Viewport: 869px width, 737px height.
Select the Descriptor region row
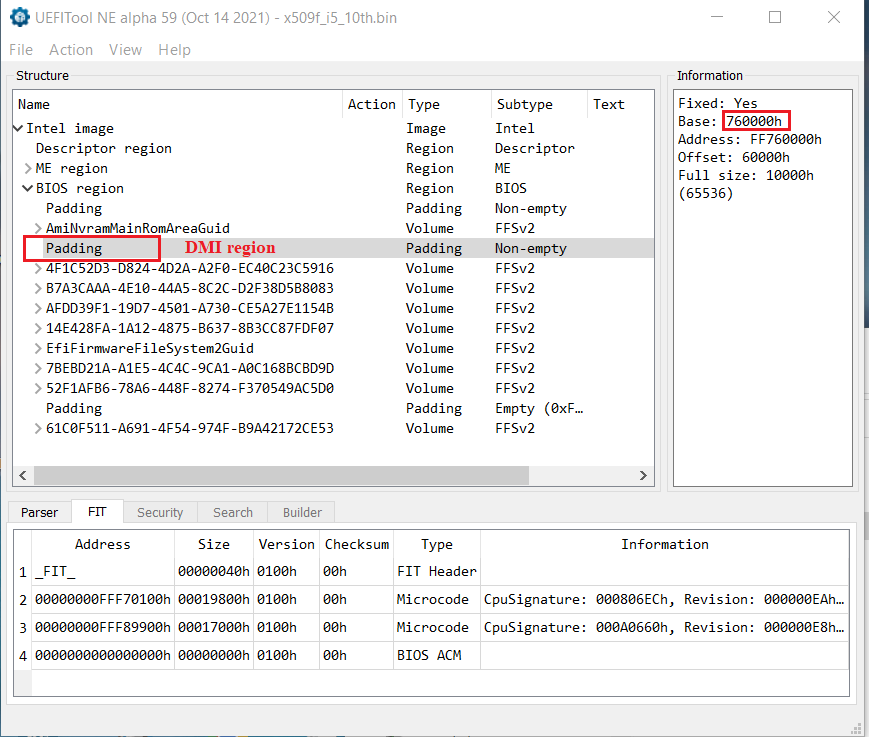tap(103, 148)
